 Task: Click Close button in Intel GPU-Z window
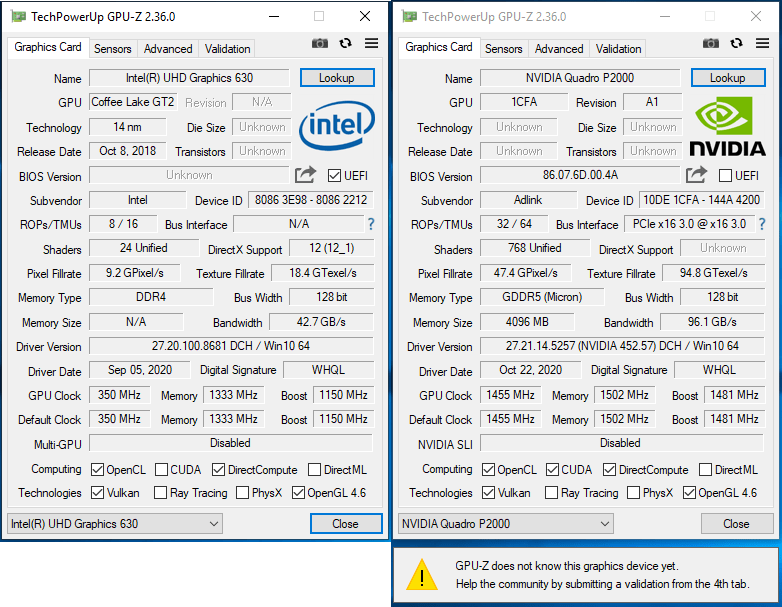pos(346,524)
